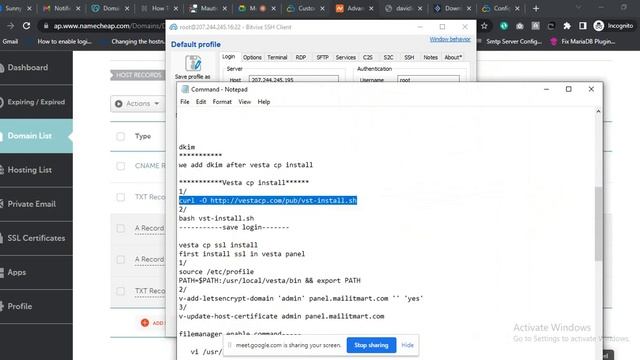This screenshot has width=640, height=360.
Task: Click the site lock icon in address bar
Action: tap(46, 26)
